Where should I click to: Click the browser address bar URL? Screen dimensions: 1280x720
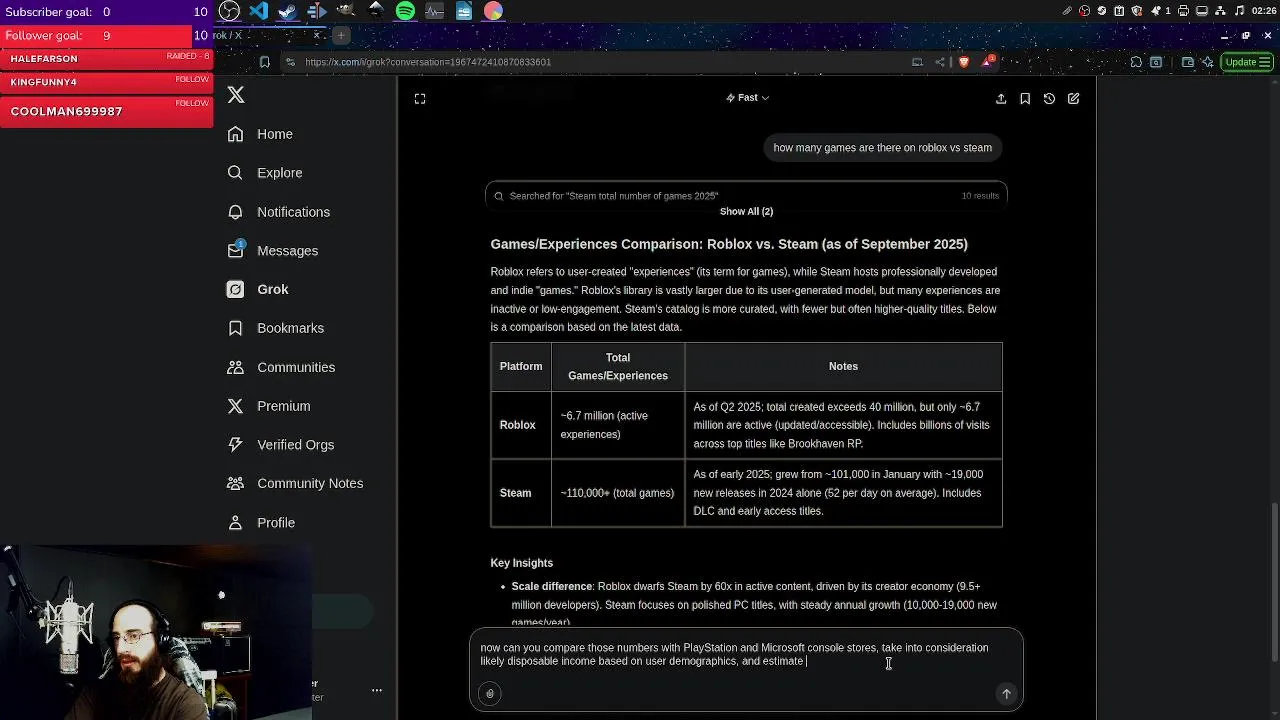428,62
